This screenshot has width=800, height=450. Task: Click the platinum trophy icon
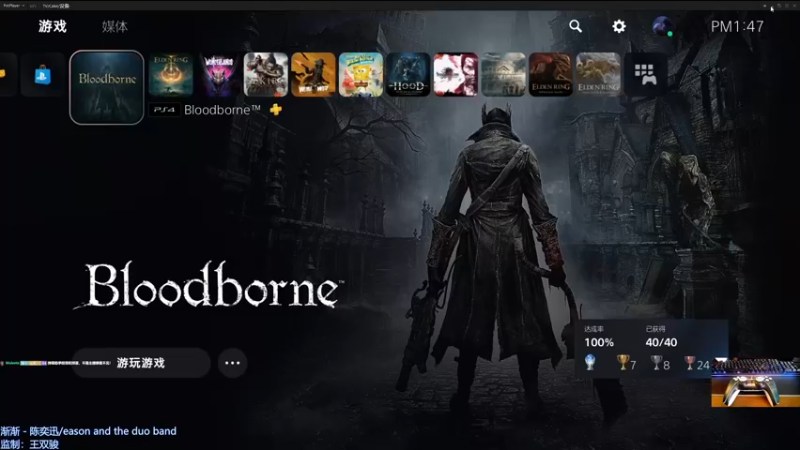[x=590, y=362]
